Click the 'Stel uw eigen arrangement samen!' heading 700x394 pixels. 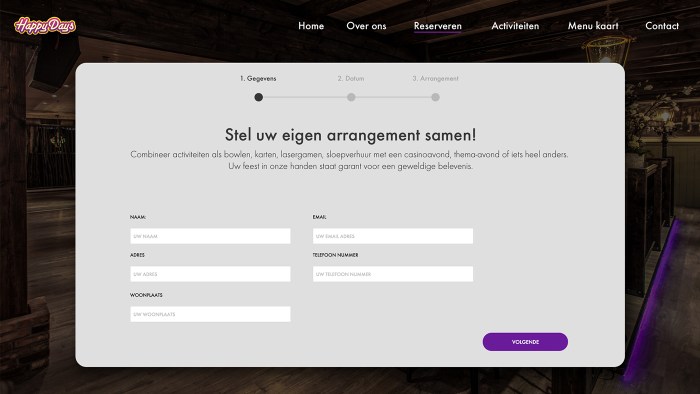point(350,135)
